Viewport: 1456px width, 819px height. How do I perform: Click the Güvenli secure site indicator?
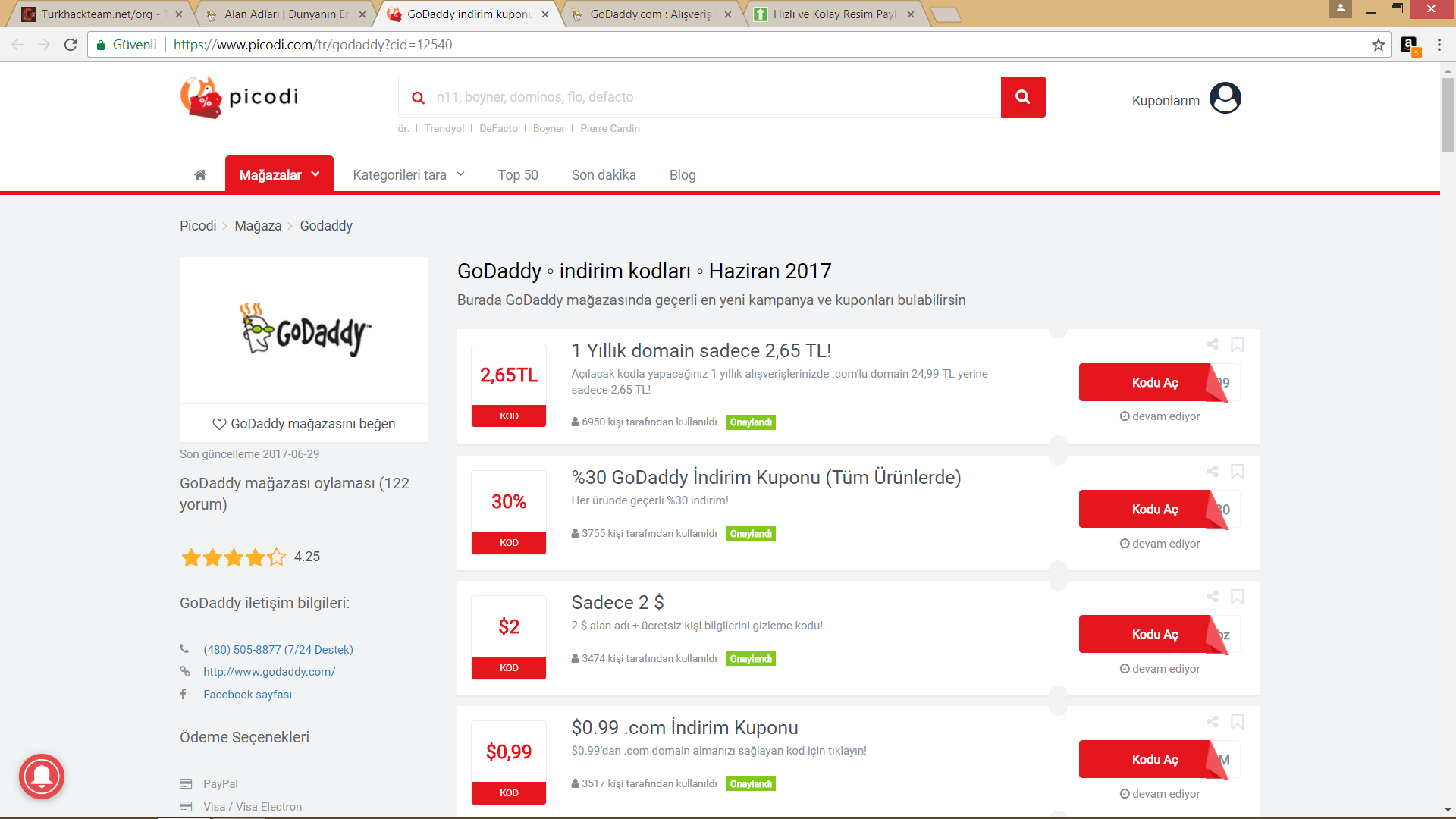127,45
